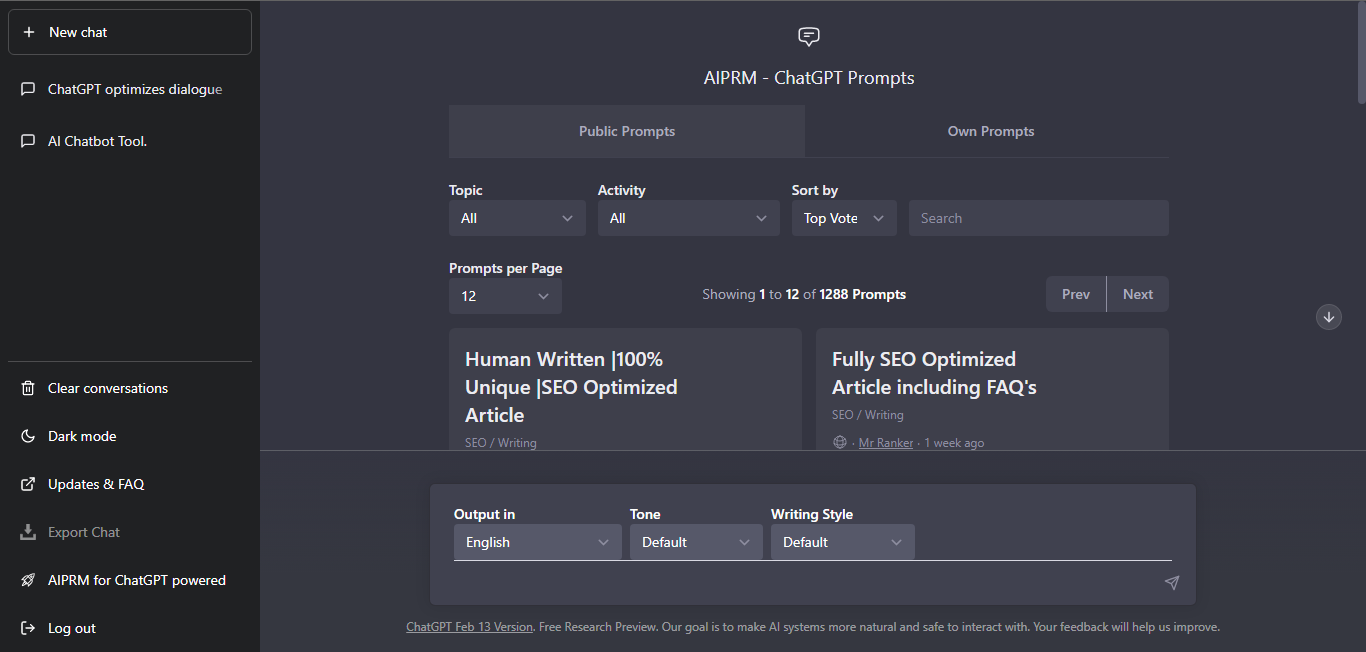This screenshot has width=1366, height=652.
Task: Click chat bubble icon of AI Chatbot Tool
Action: point(28,141)
